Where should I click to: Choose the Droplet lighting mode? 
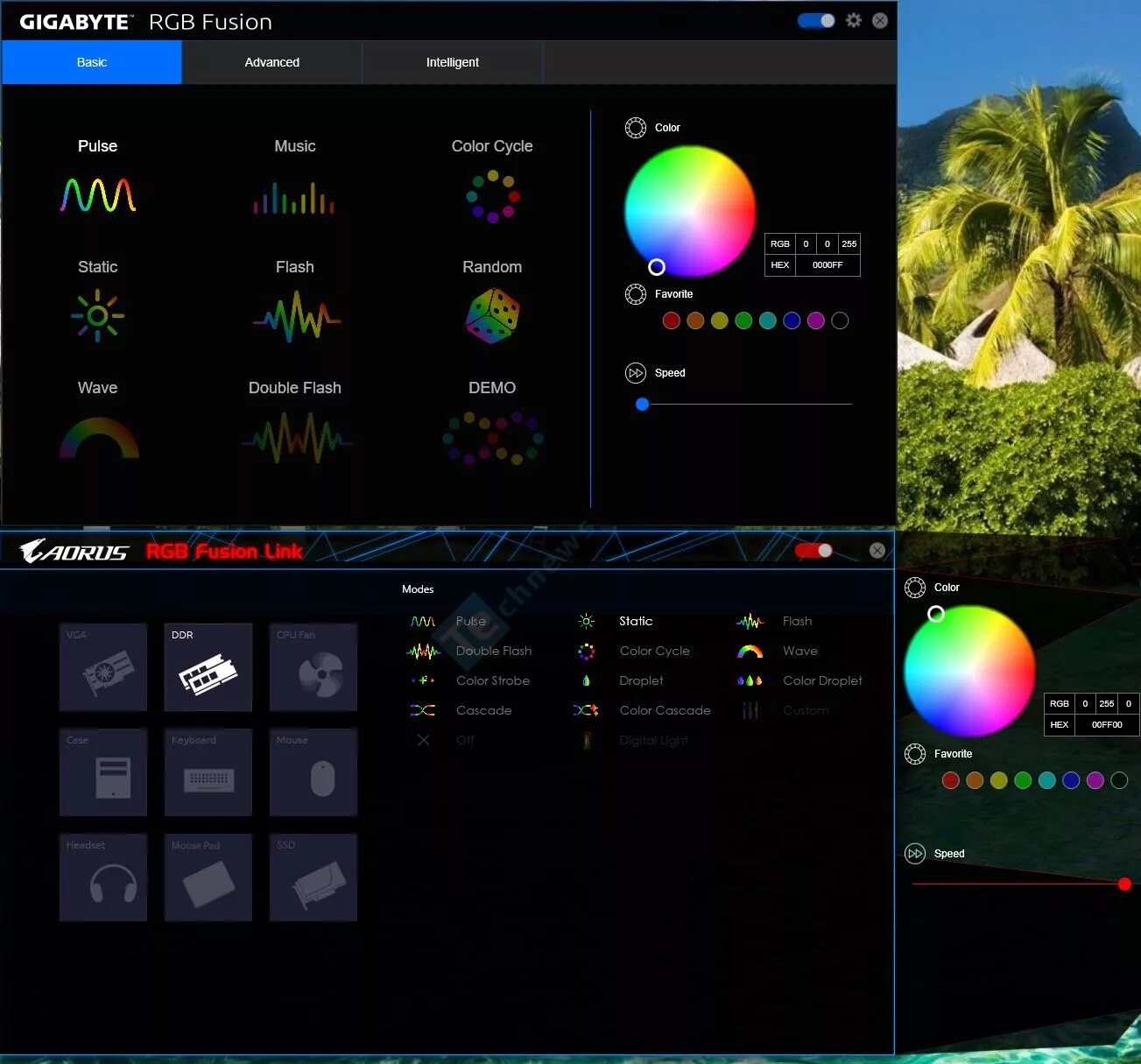tap(641, 680)
